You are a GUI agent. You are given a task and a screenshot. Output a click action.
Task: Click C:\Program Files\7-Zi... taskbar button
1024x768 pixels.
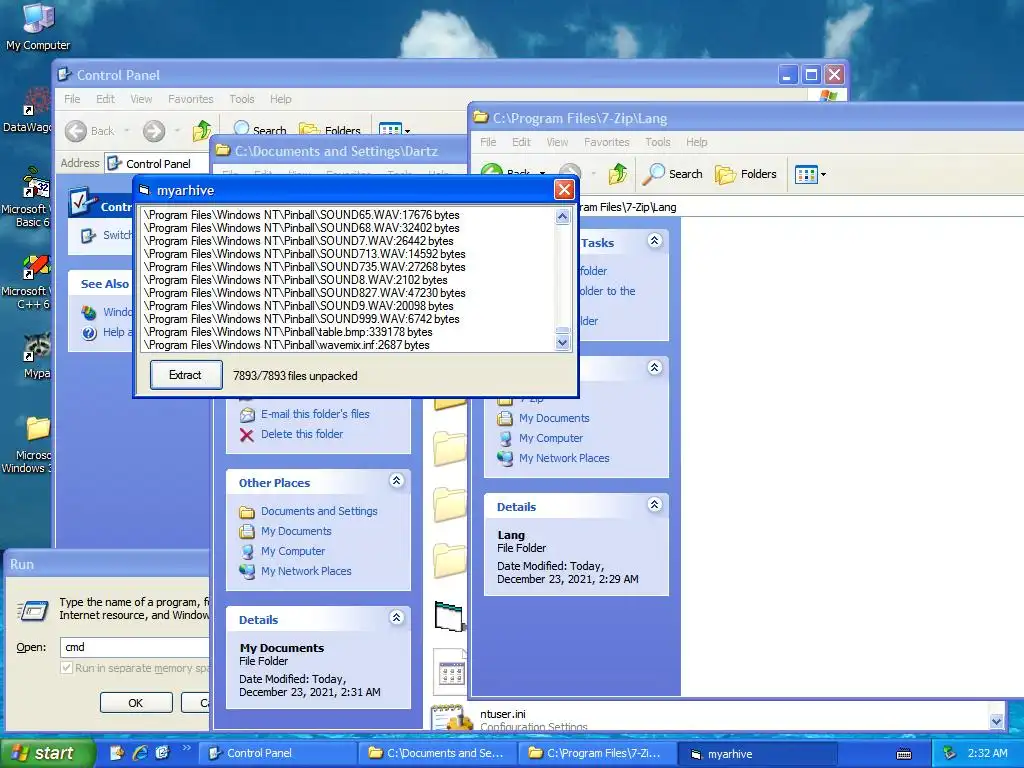(x=598, y=753)
